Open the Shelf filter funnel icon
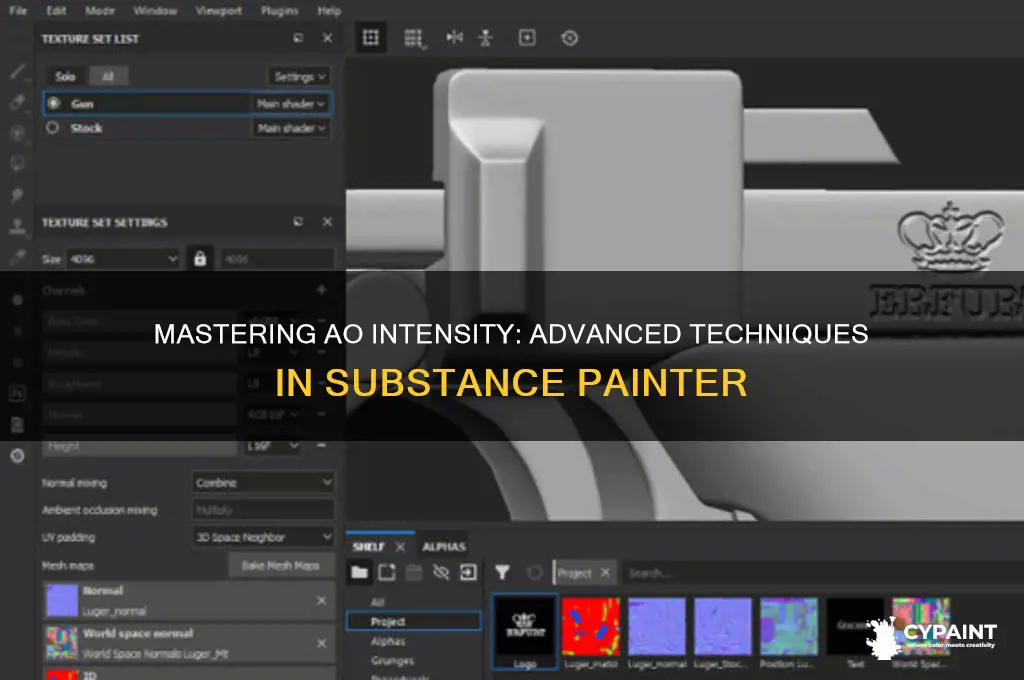Screen dimensions: 1024x680 point(502,573)
